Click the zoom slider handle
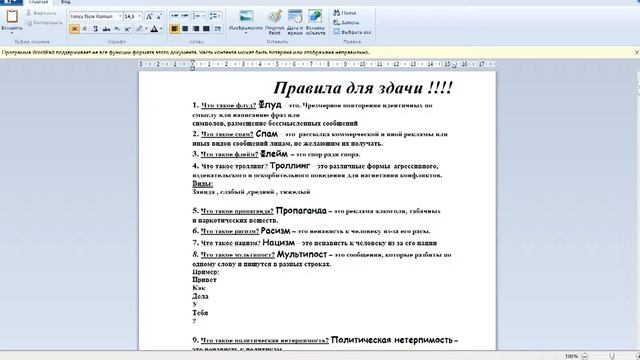640x360 pixels. (x=611, y=356)
